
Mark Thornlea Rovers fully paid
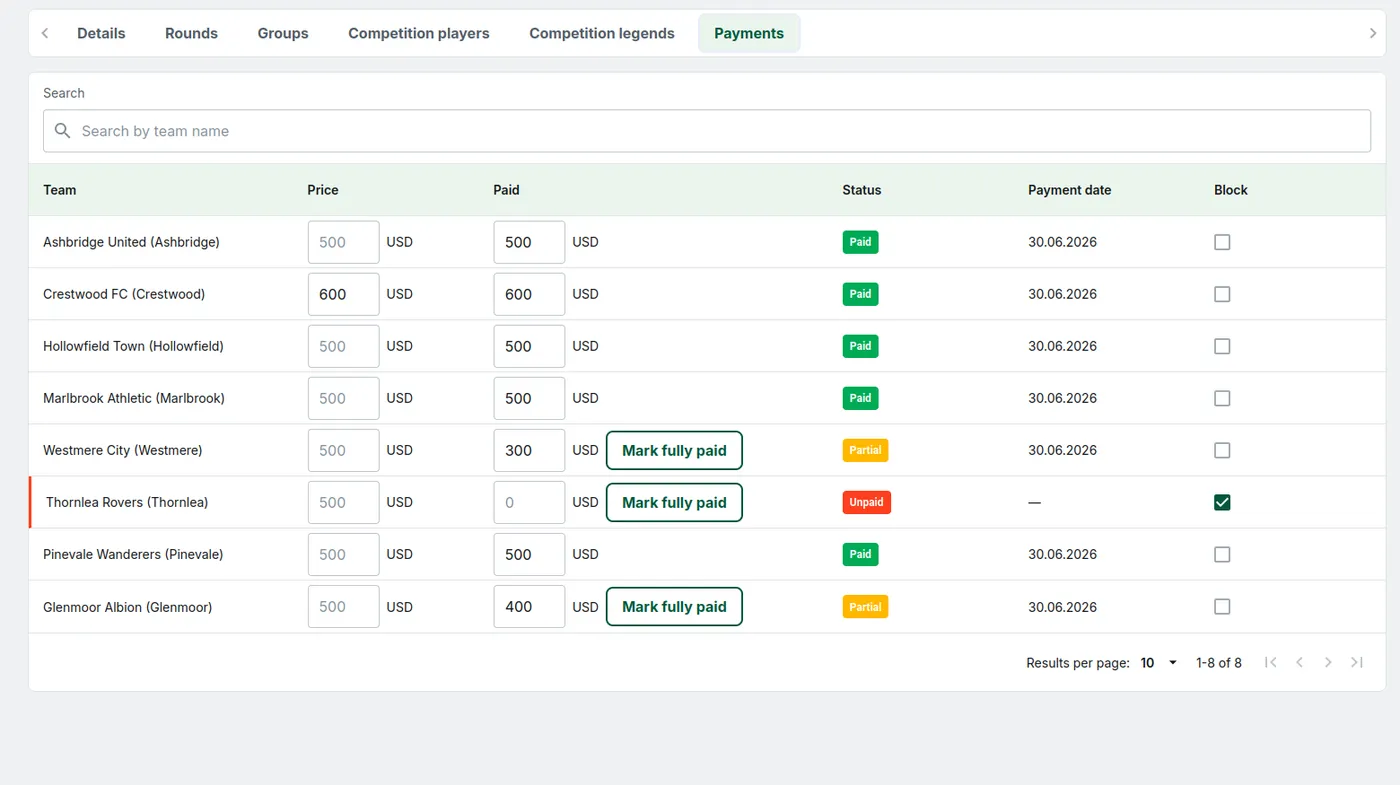tap(674, 502)
